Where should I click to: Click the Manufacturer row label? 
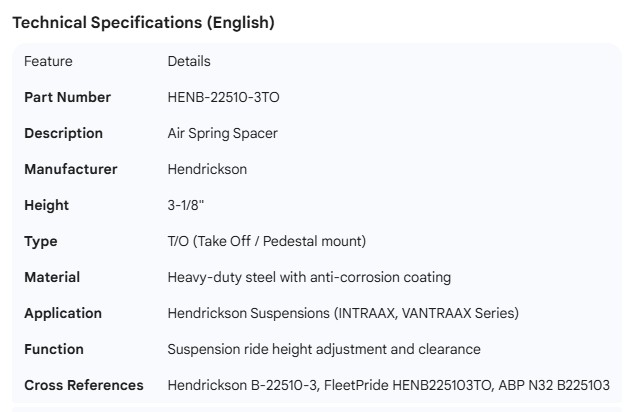70,169
